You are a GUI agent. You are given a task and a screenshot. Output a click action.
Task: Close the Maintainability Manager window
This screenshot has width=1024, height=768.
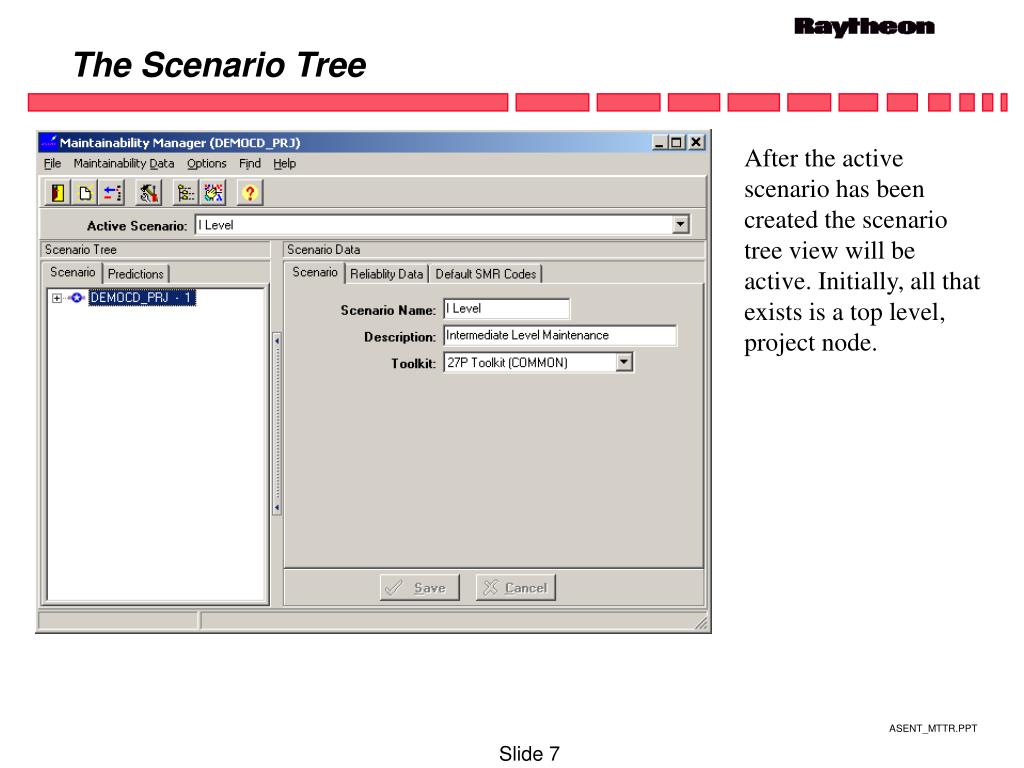tap(697, 142)
